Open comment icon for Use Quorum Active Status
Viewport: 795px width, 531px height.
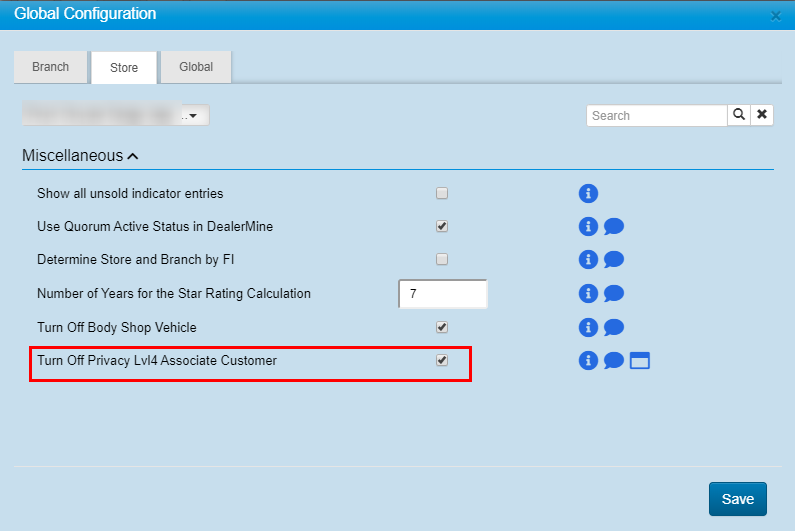[614, 227]
